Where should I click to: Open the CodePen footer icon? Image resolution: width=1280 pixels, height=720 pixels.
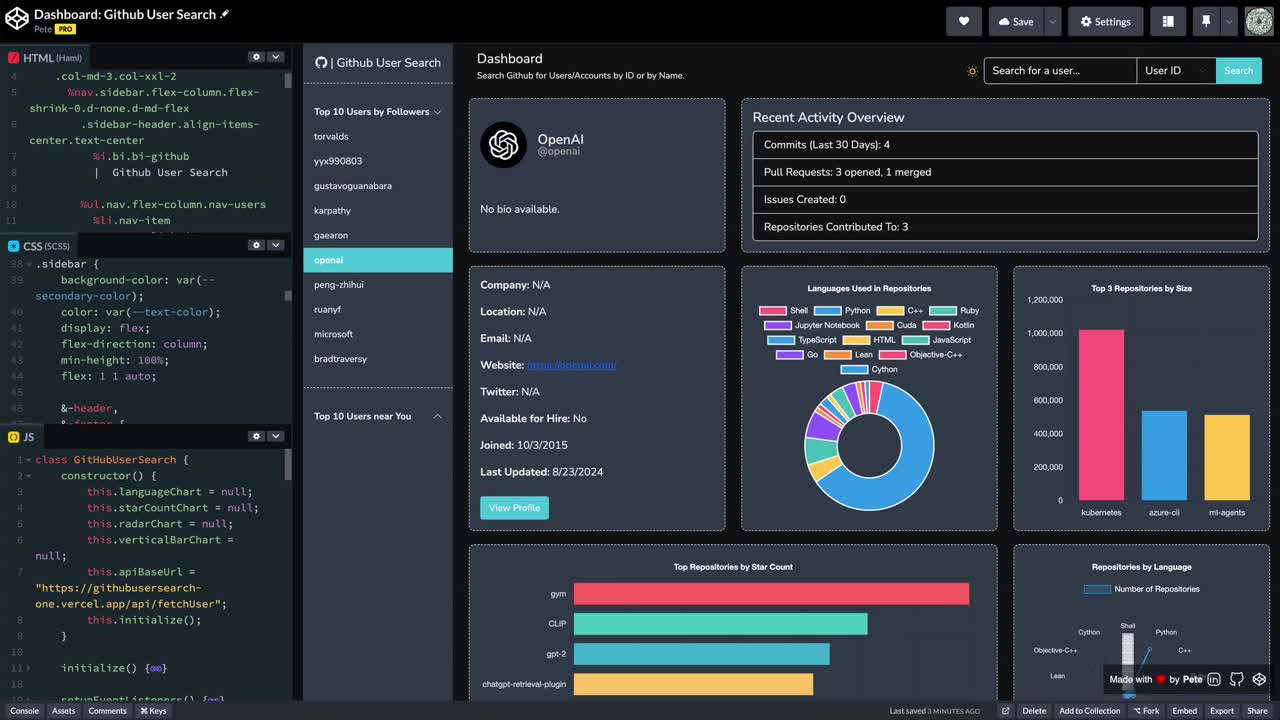click(1259, 679)
